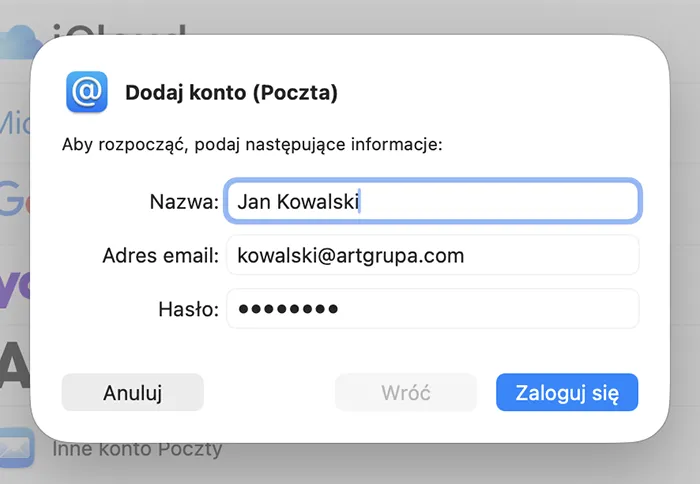Click the Adres email input field
This screenshot has width=700, height=484.
tap(433, 255)
